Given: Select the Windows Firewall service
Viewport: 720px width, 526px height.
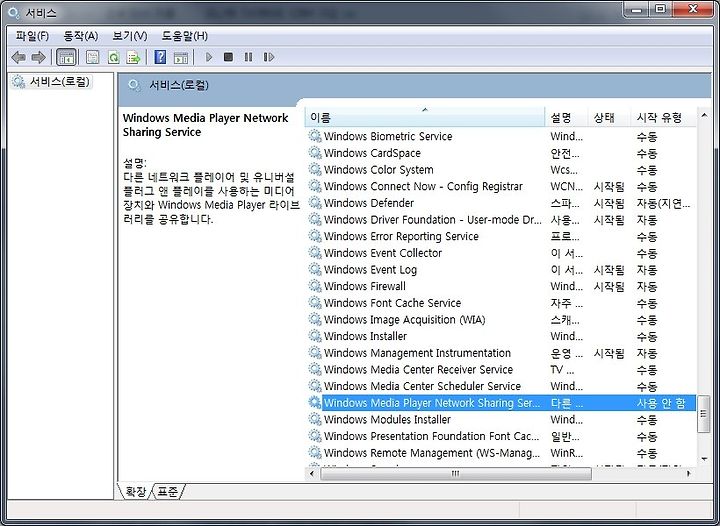Looking at the screenshot, I should (501, 286).
